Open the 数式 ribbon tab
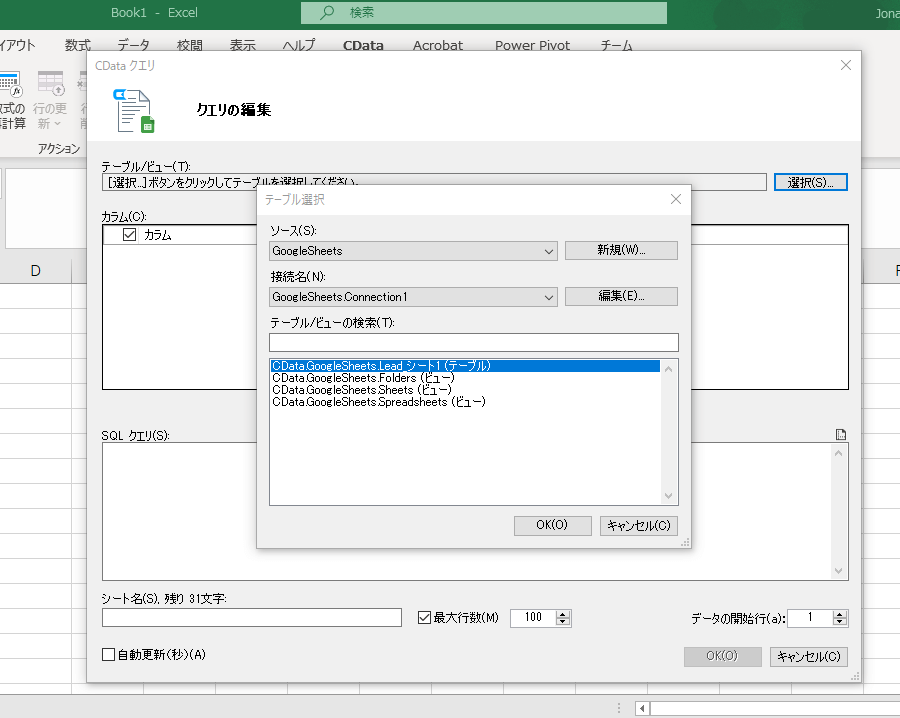 point(77,45)
